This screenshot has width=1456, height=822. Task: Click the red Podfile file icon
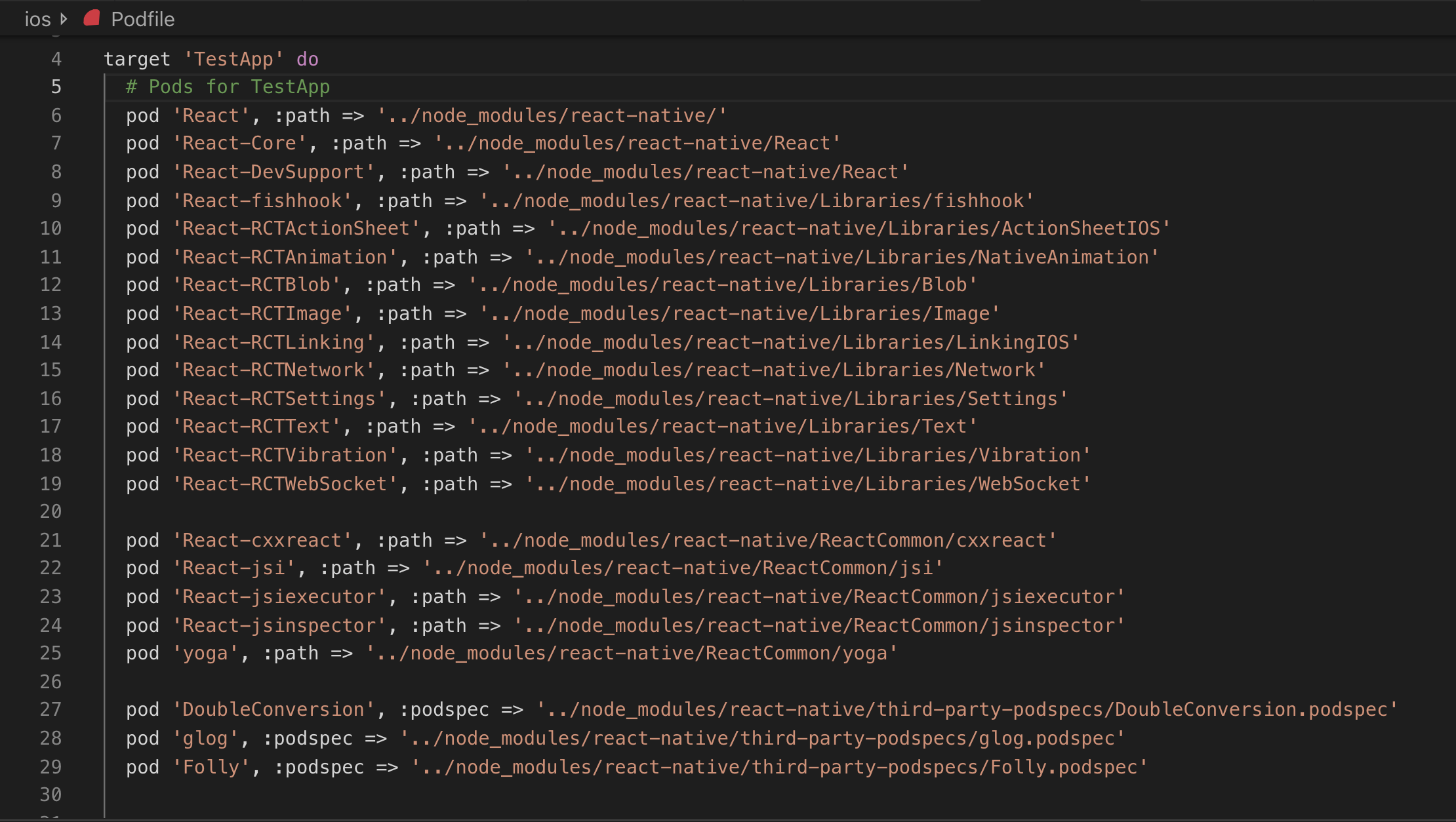(x=91, y=18)
